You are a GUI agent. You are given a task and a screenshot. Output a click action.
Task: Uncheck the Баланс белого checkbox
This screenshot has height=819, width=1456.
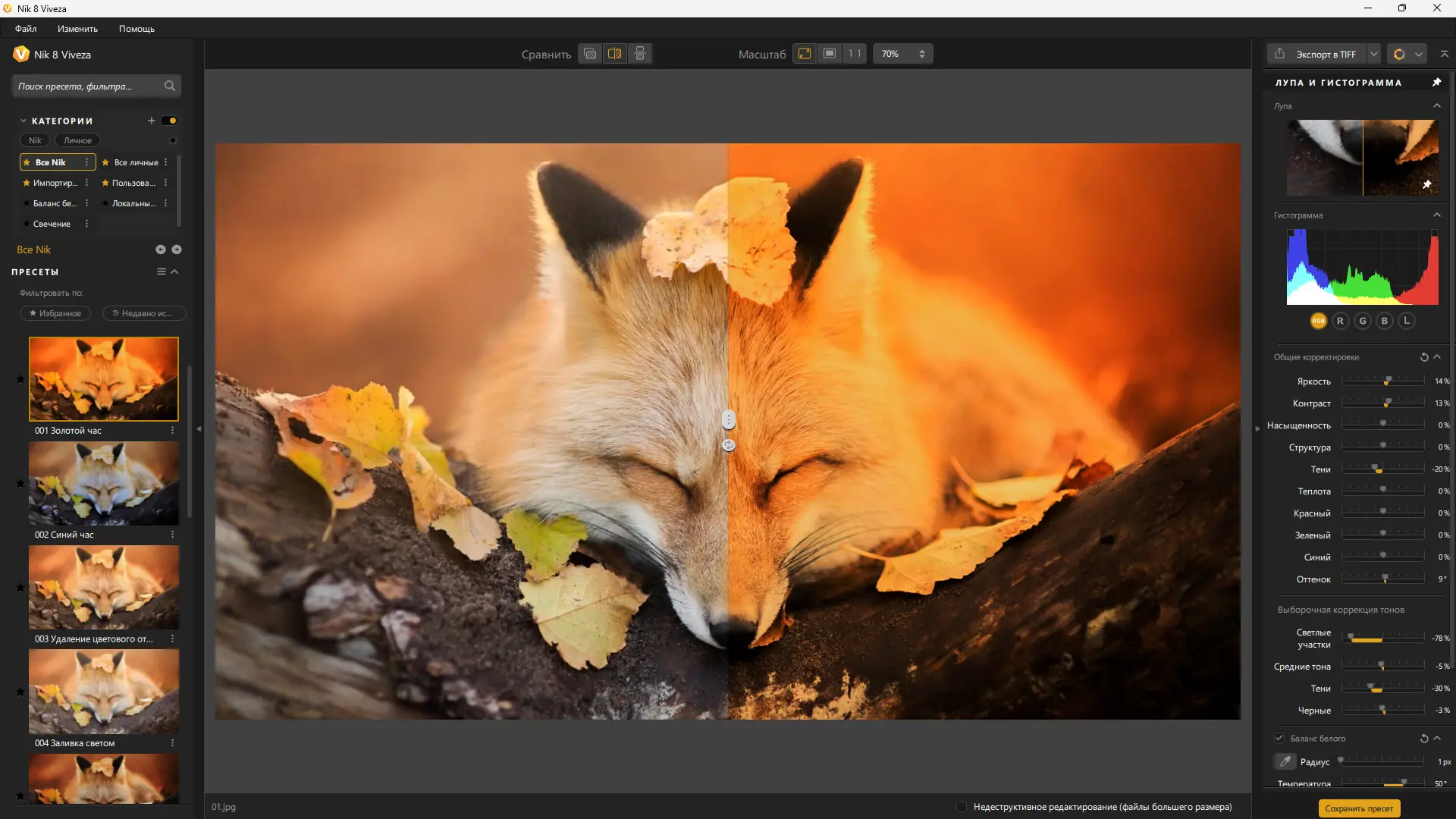click(x=1279, y=738)
